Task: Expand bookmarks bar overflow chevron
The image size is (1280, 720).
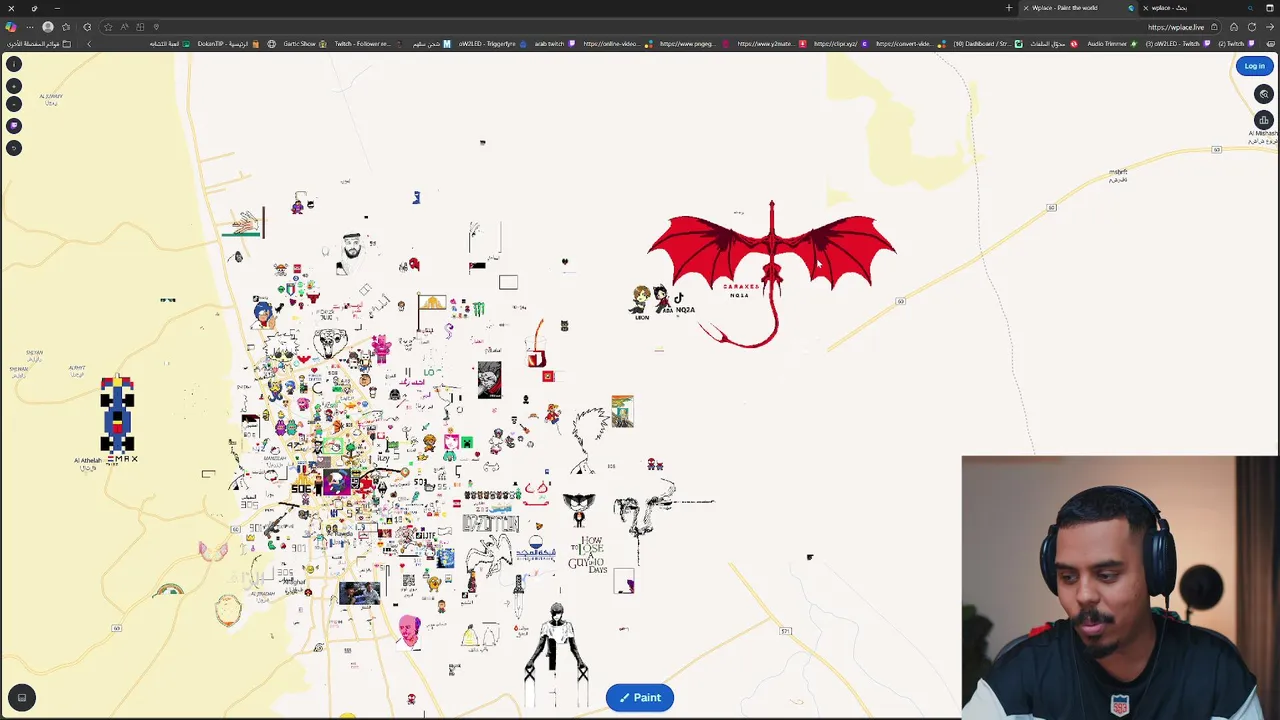Action: 89,44
